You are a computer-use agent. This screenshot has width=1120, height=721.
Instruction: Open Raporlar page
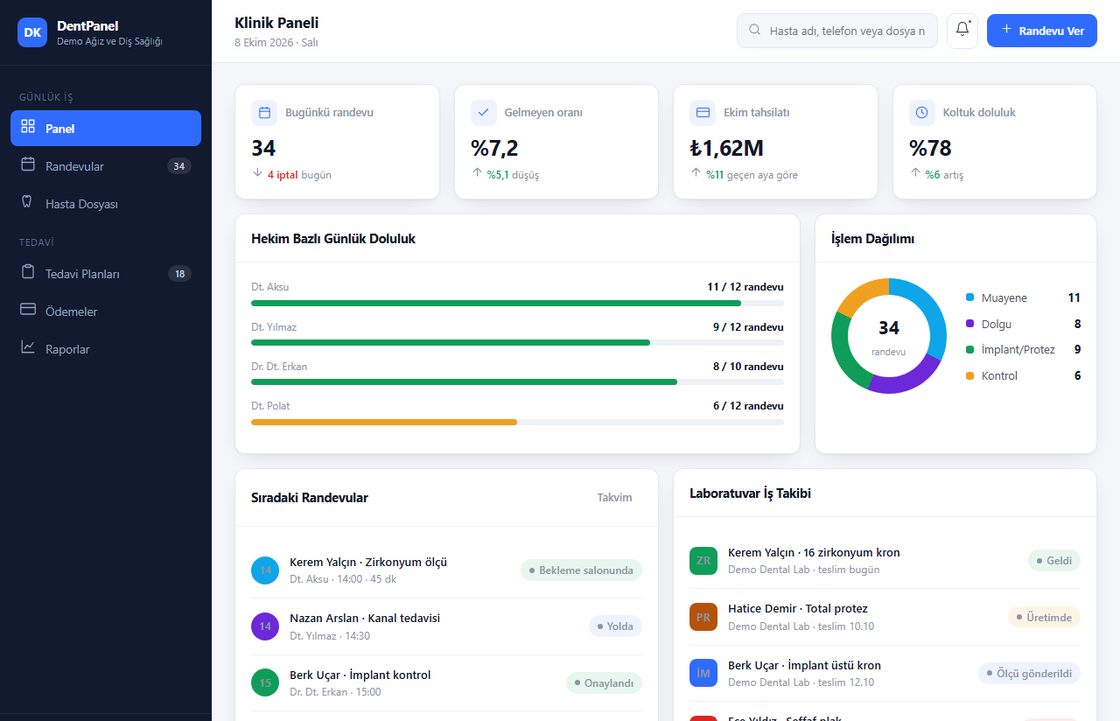[x=106, y=349]
